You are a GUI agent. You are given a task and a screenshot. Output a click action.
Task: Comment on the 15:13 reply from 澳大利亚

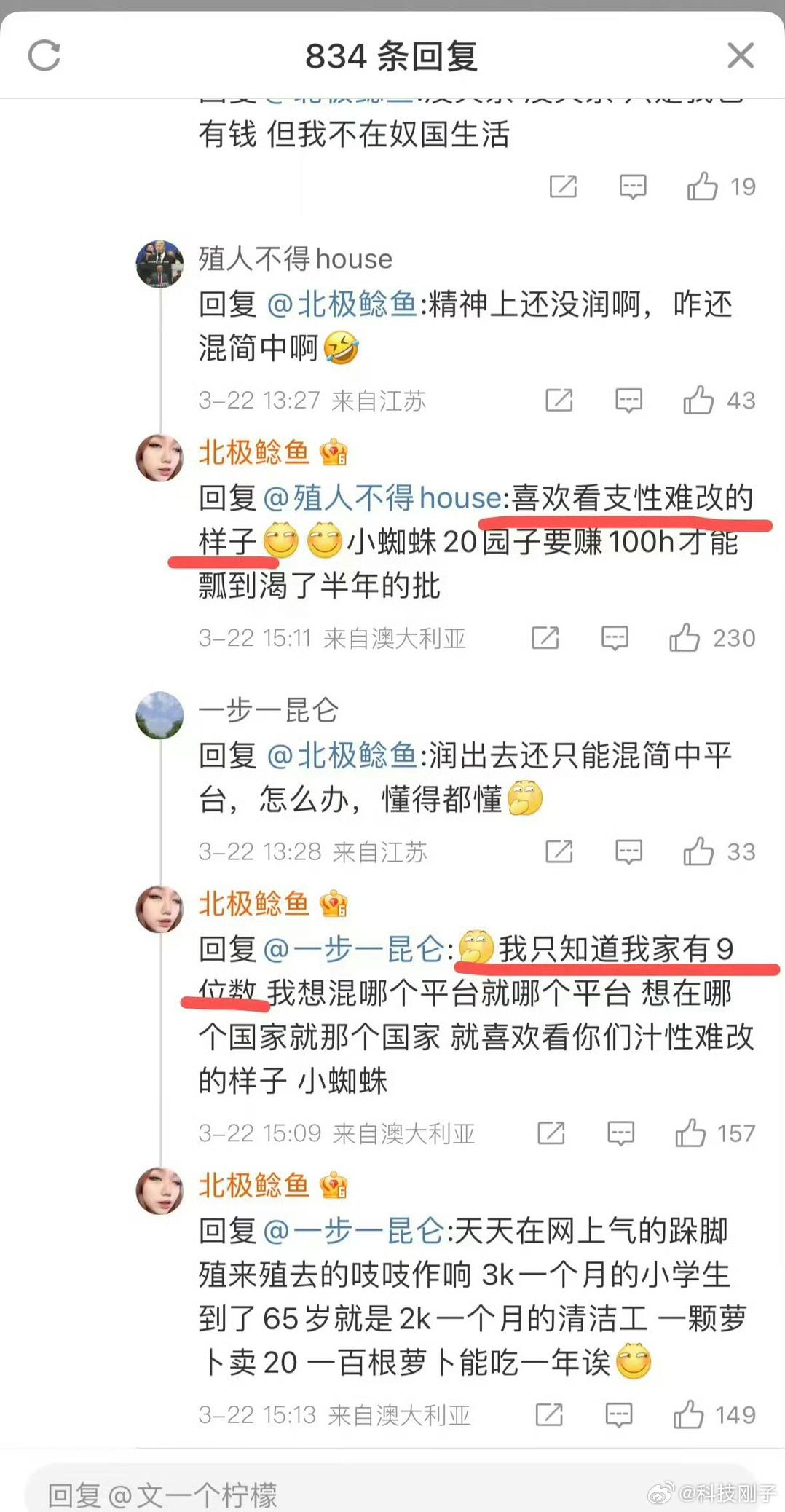619,1415
